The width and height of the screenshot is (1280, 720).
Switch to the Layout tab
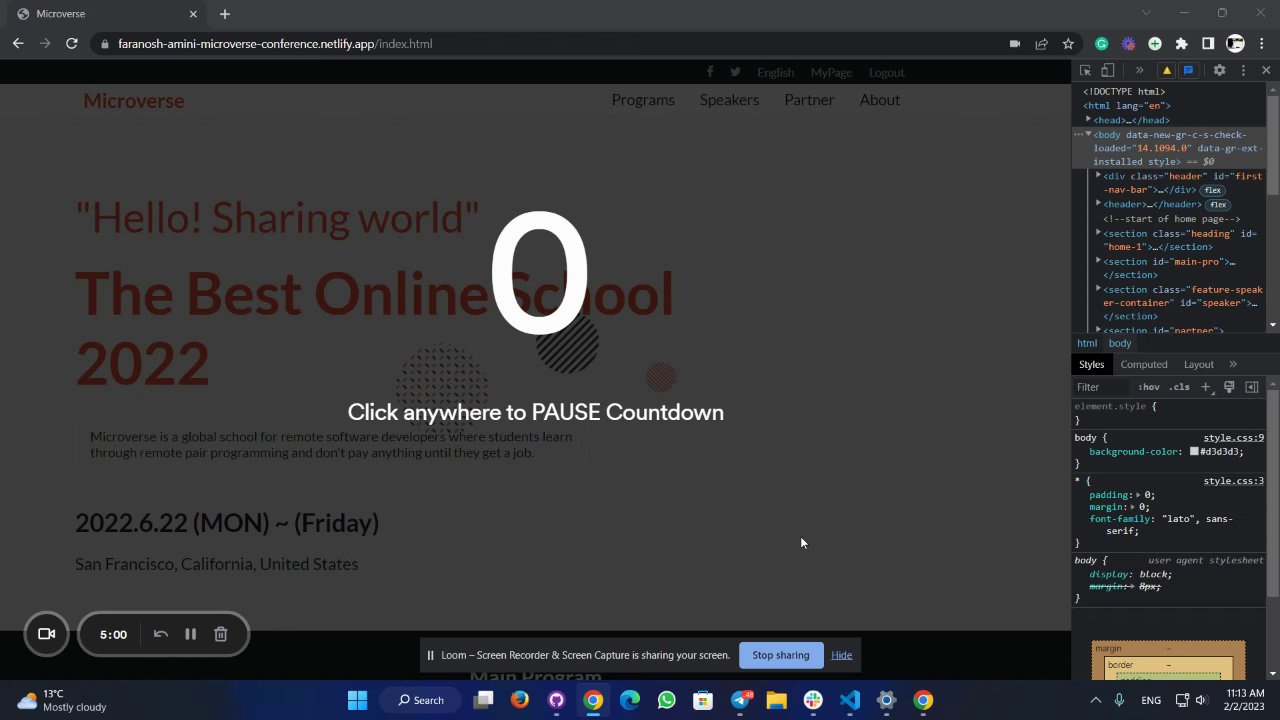click(x=1198, y=364)
